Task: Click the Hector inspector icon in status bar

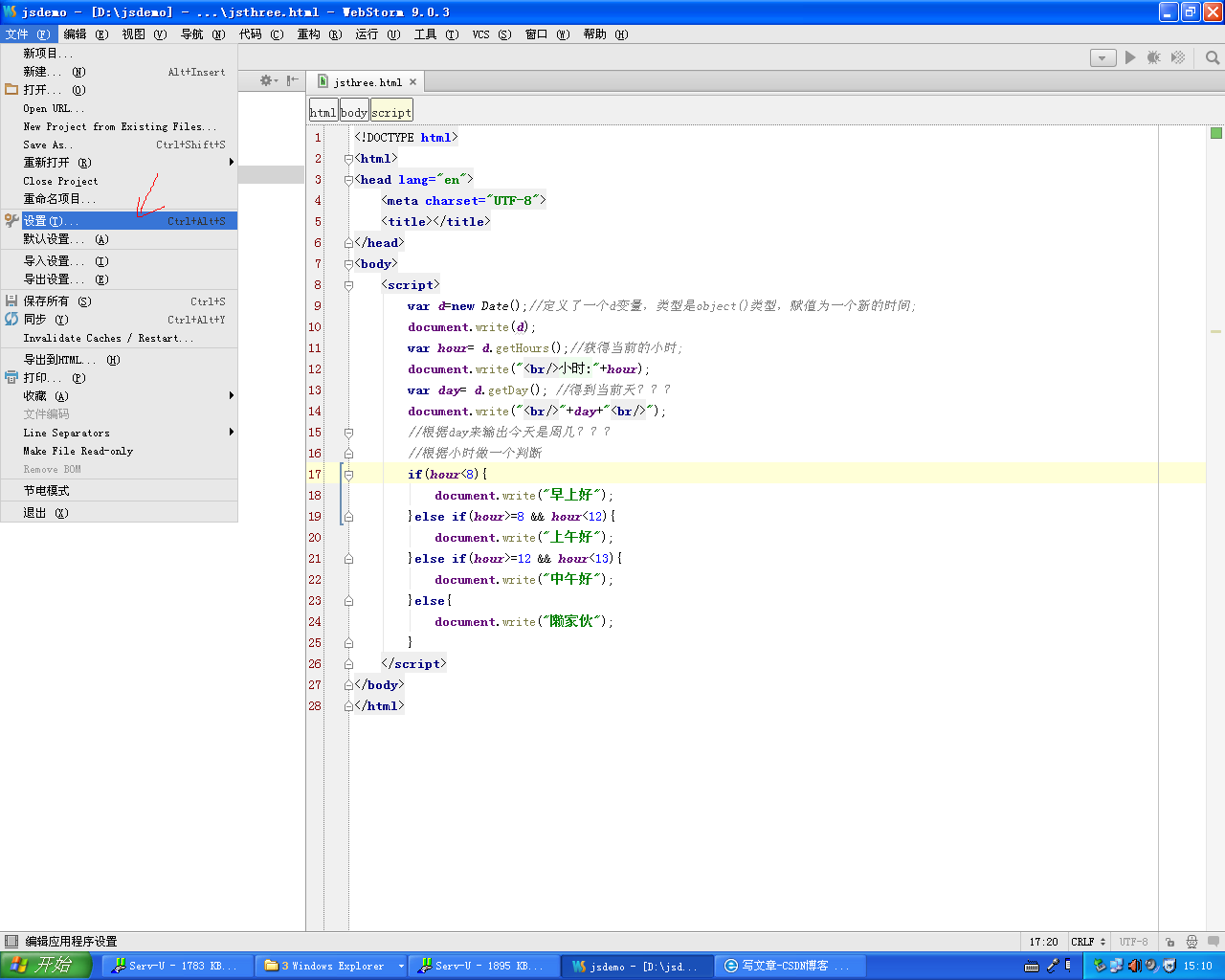Action: click(1192, 942)
